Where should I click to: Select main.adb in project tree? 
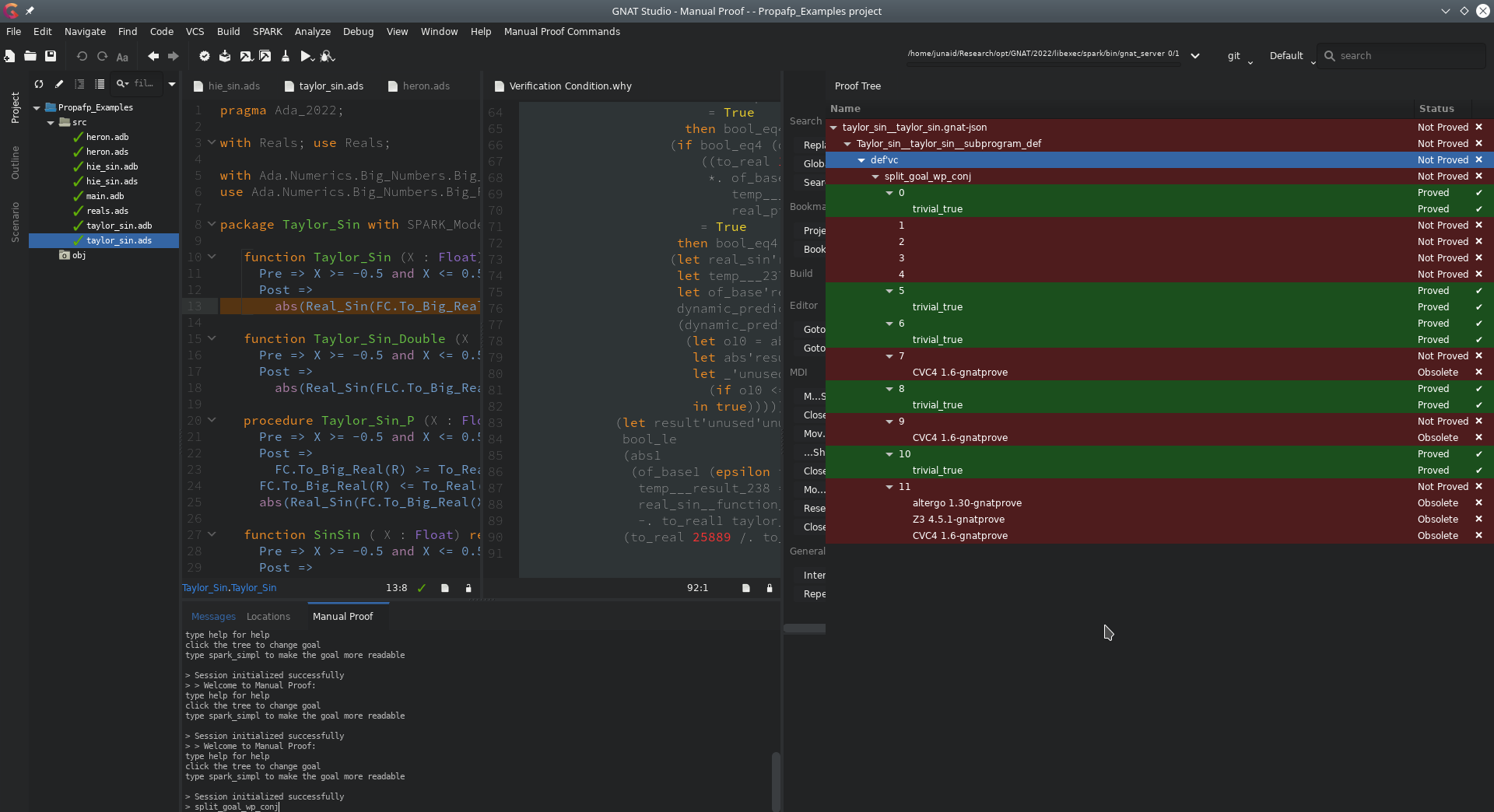pyautogui.click(x=105, y=196)
